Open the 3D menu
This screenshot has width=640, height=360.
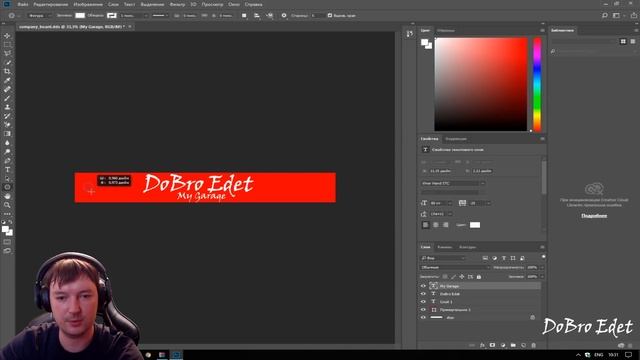193,4
